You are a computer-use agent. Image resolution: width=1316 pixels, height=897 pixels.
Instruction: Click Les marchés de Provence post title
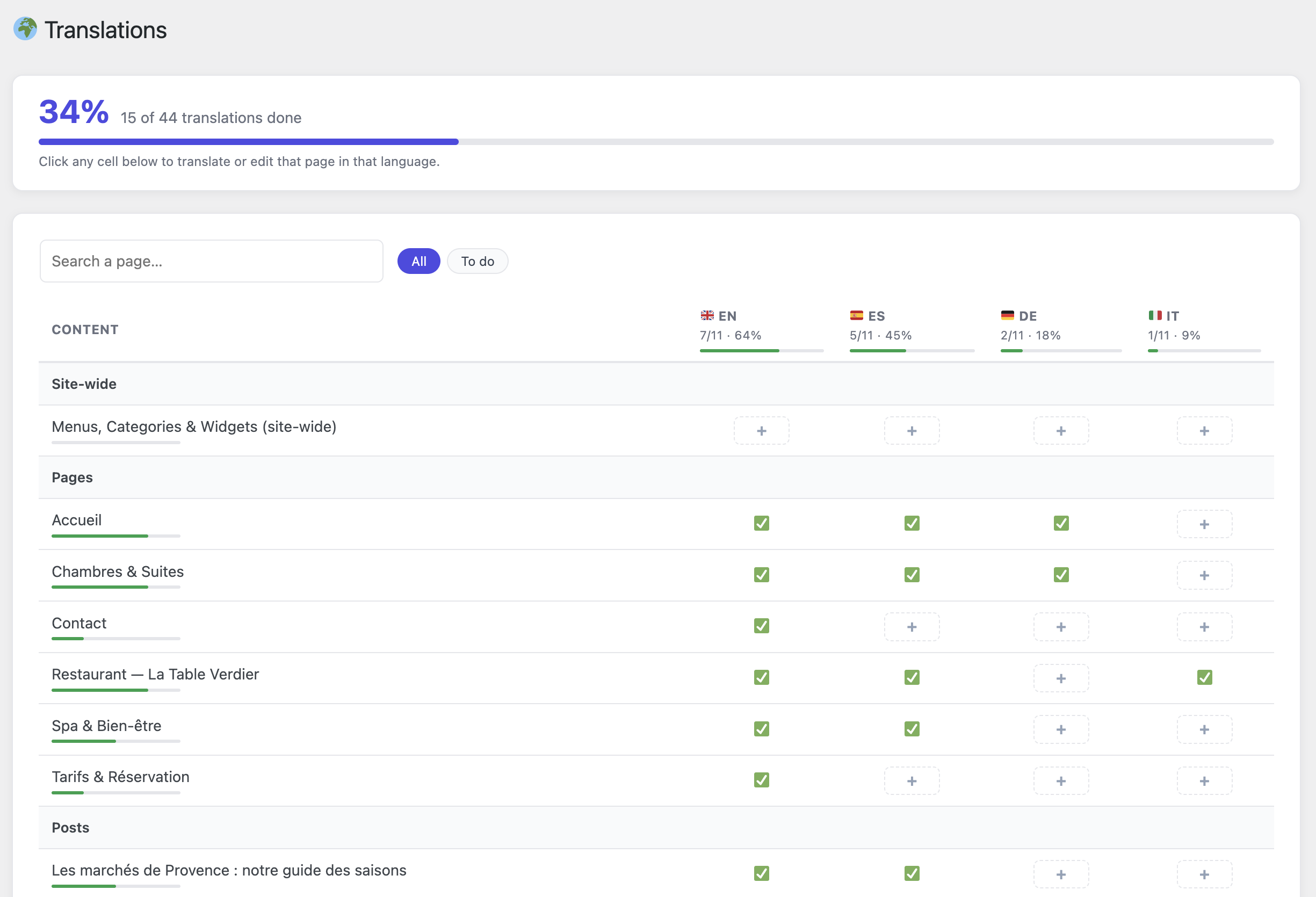pos(229,870)
